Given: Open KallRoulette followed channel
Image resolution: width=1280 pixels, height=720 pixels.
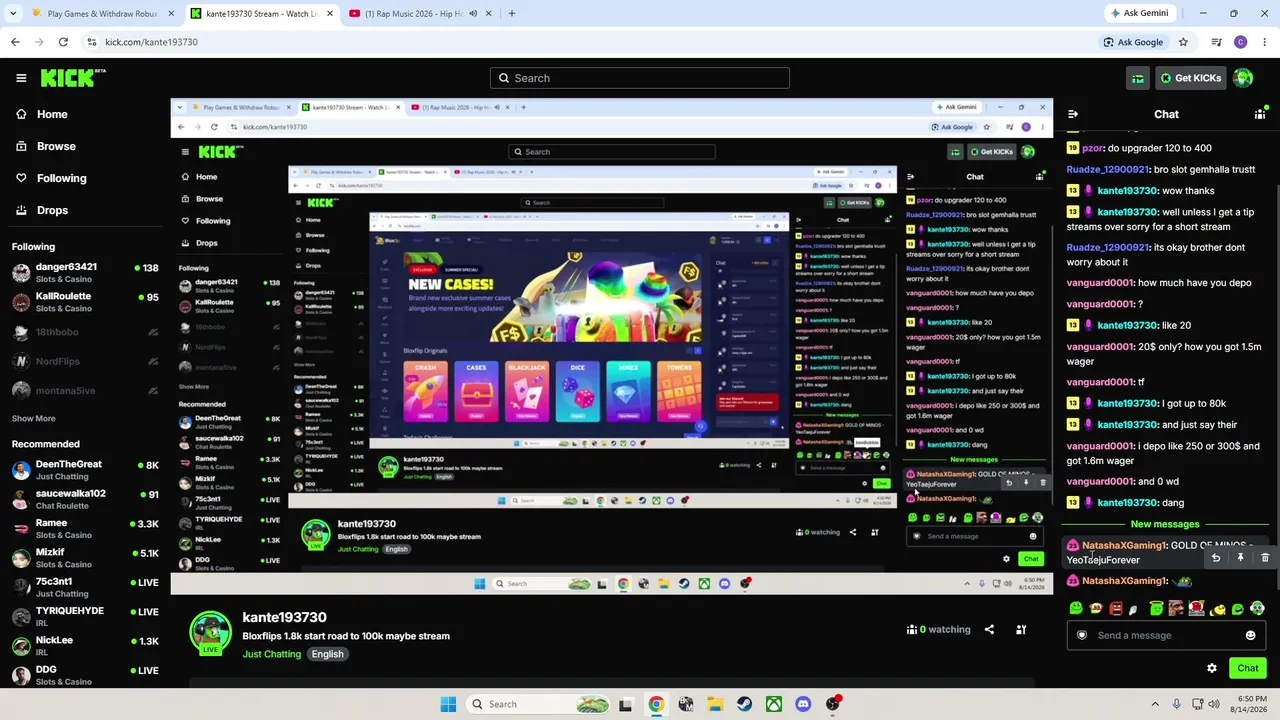Looking at the screenshot, I should coord(85,302).
